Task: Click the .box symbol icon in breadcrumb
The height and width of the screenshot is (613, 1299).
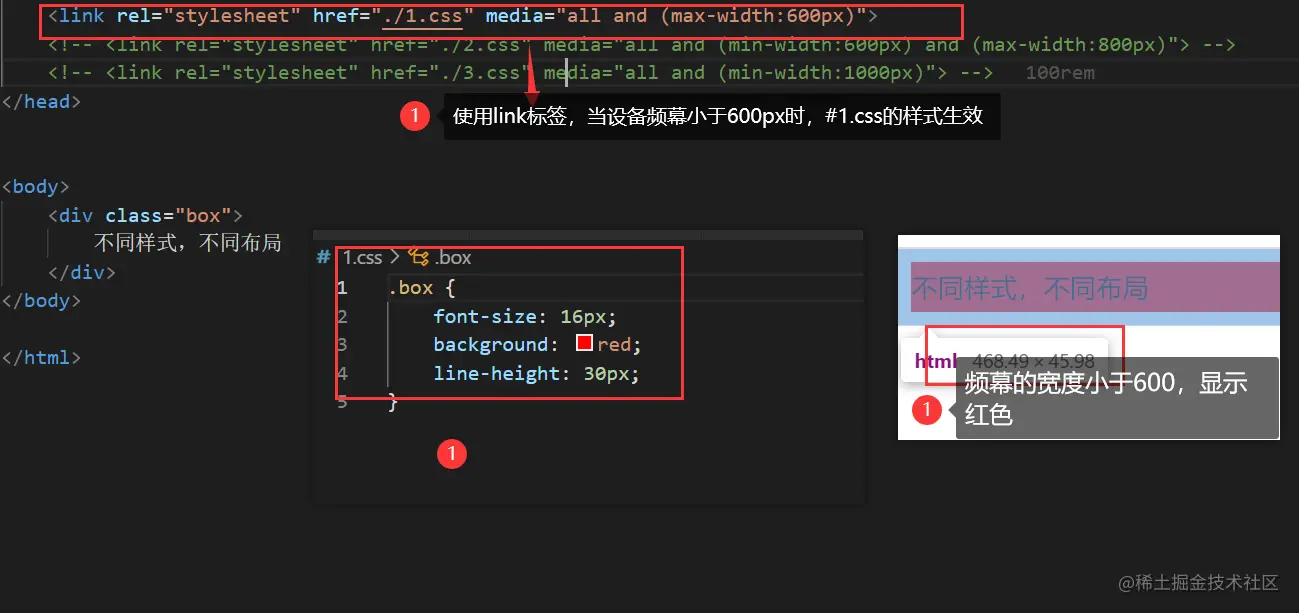Action: point(420,258)
